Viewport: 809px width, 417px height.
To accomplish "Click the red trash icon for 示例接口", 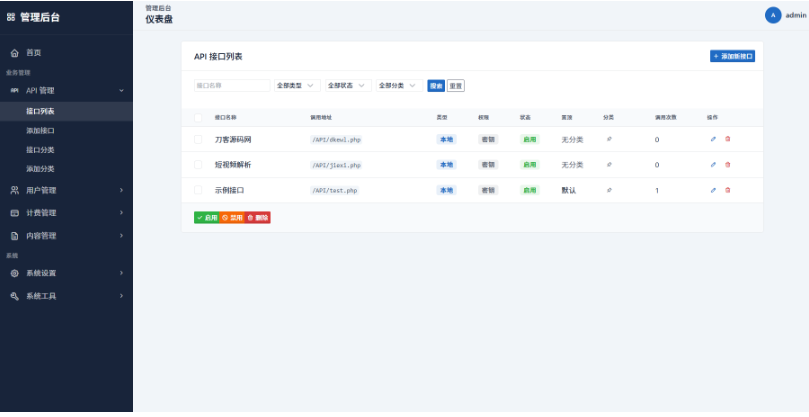I will click(727, 190).
